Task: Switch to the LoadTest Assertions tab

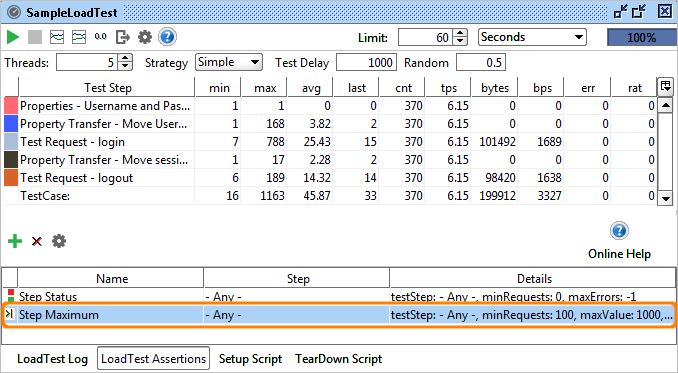Action: click(154, 359)
